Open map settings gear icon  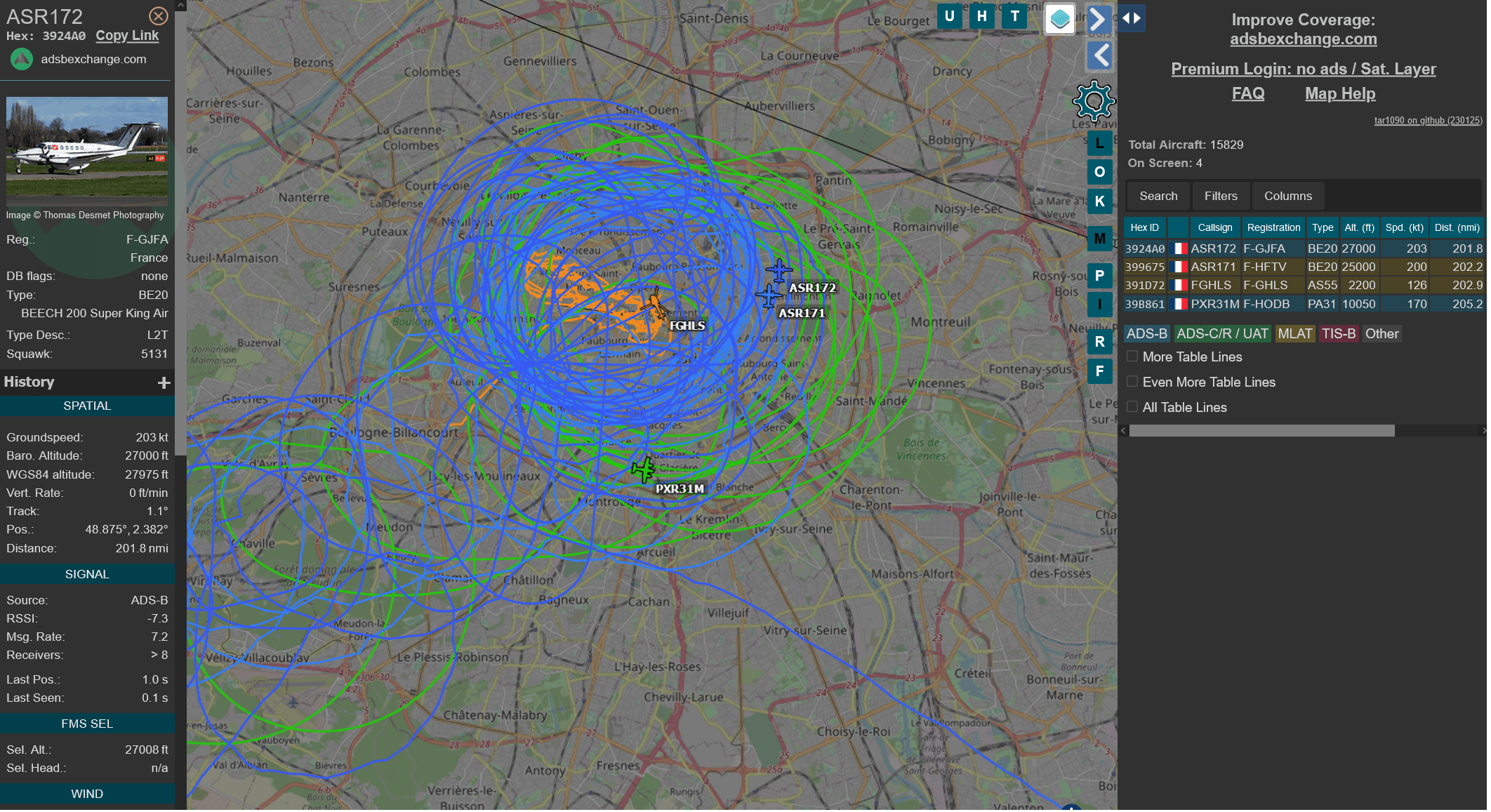1093,101
